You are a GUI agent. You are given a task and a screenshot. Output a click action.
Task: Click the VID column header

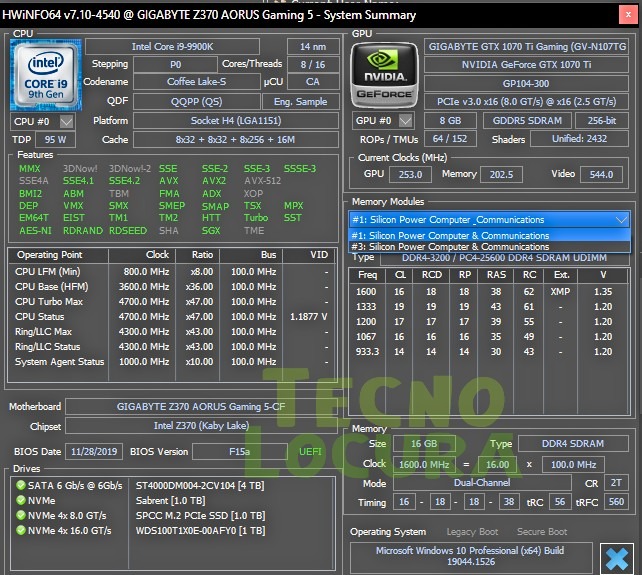pos(310,255)
